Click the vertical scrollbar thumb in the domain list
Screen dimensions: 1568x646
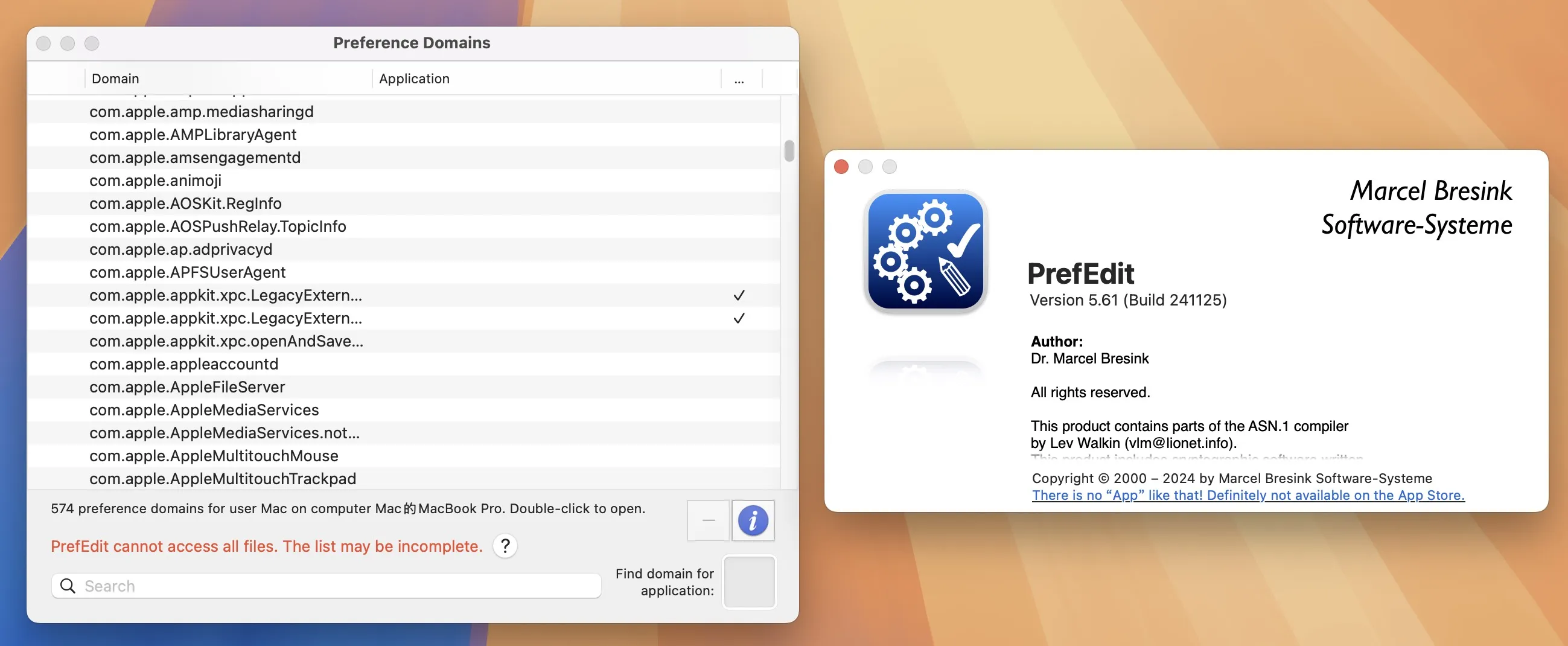tap(789, 151)
